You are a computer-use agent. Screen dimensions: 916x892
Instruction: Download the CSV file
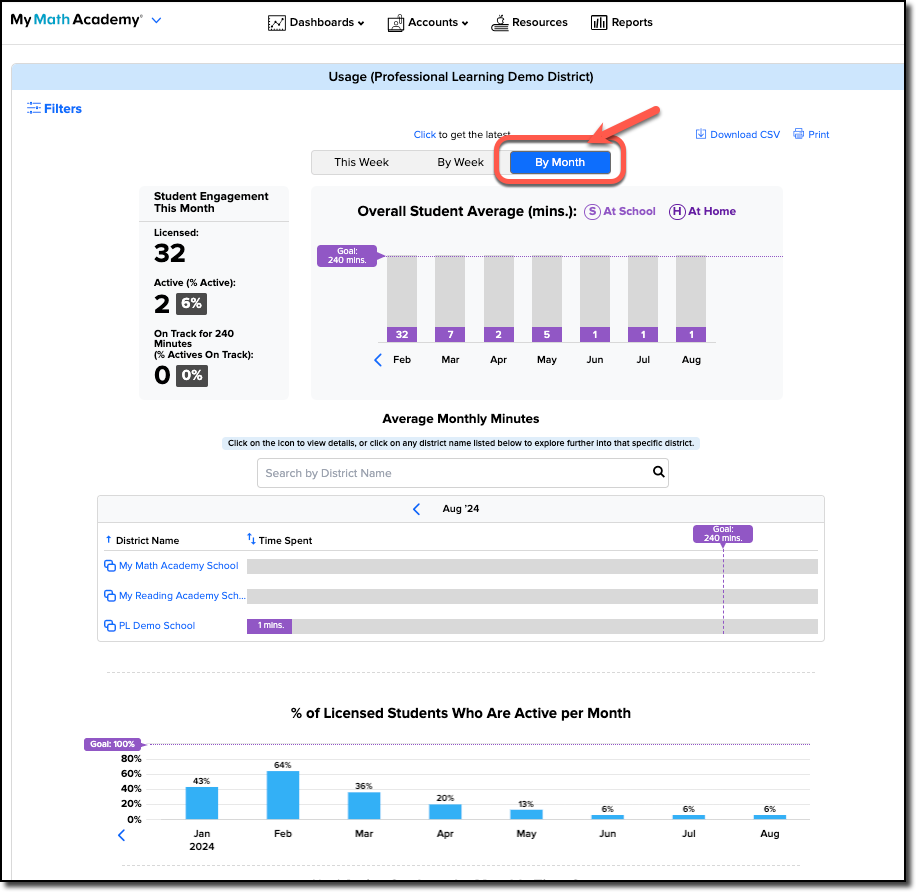(737, 134)
